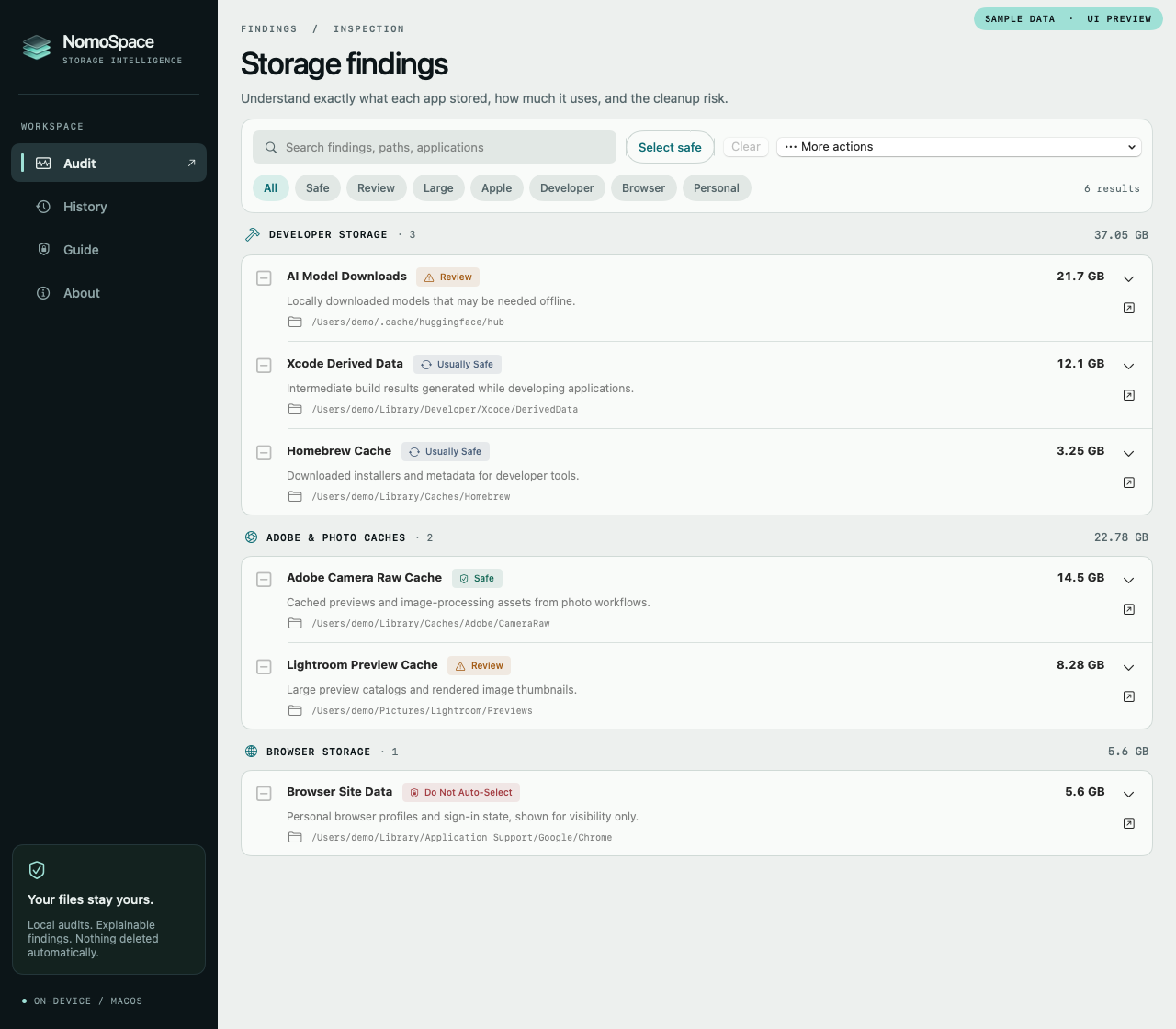Click the open-location icon for Xcode Derived Data
This screenshot has width=1176, height=1029.
(x=1129, y=395)
